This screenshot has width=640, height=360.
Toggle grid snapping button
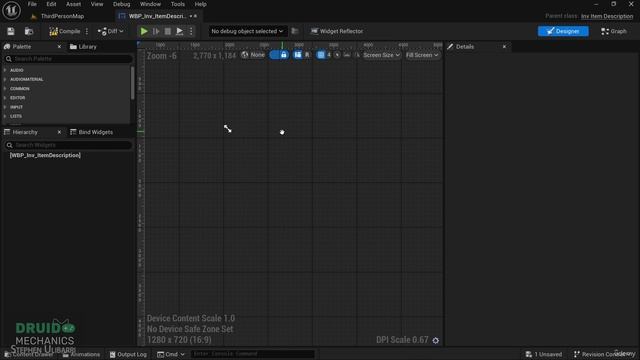click(x=321, y=55)
